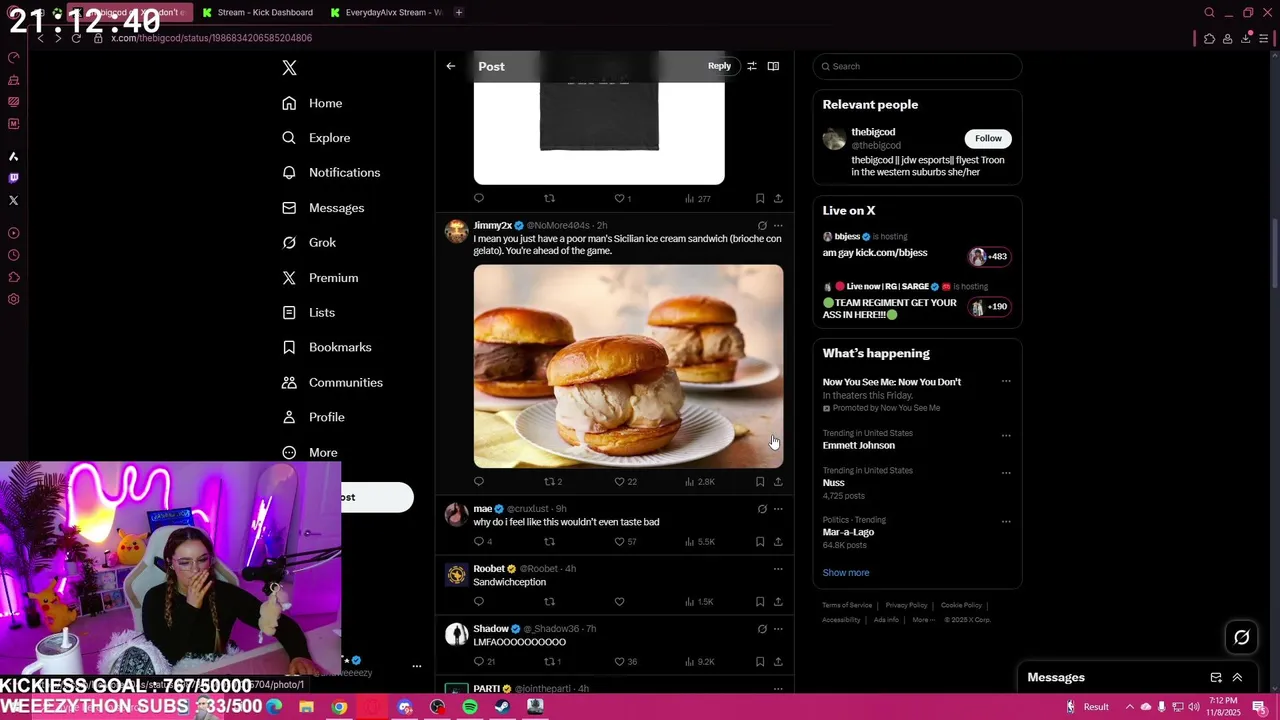Reload the page
The width and height of the screenshot is (1280, 720).
(76, 38)
